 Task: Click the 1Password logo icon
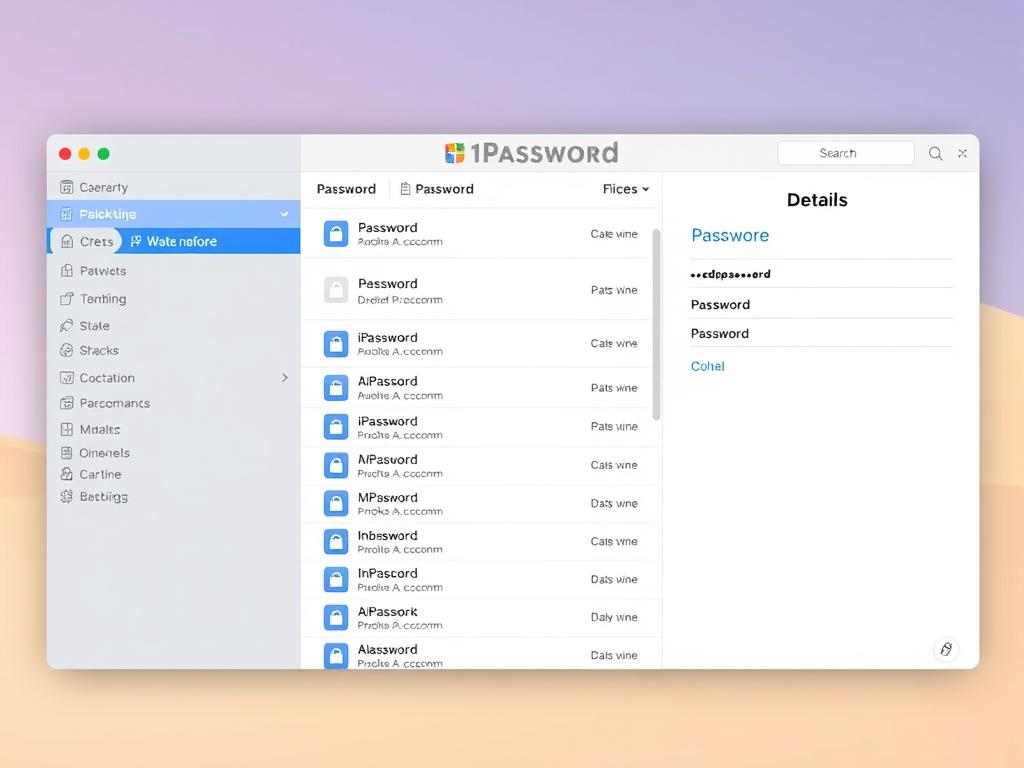455,153
